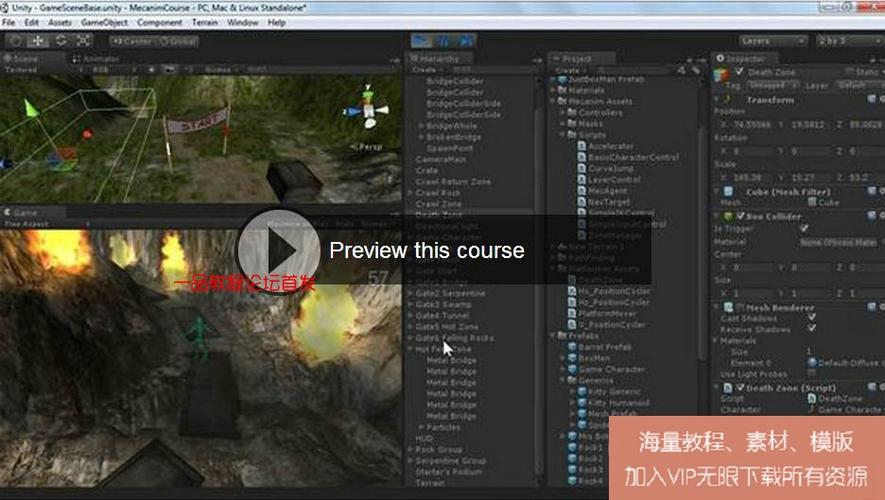Open the VIP download banner ad
This screenshot has height=500, width=885.
(x=747, y=458)
